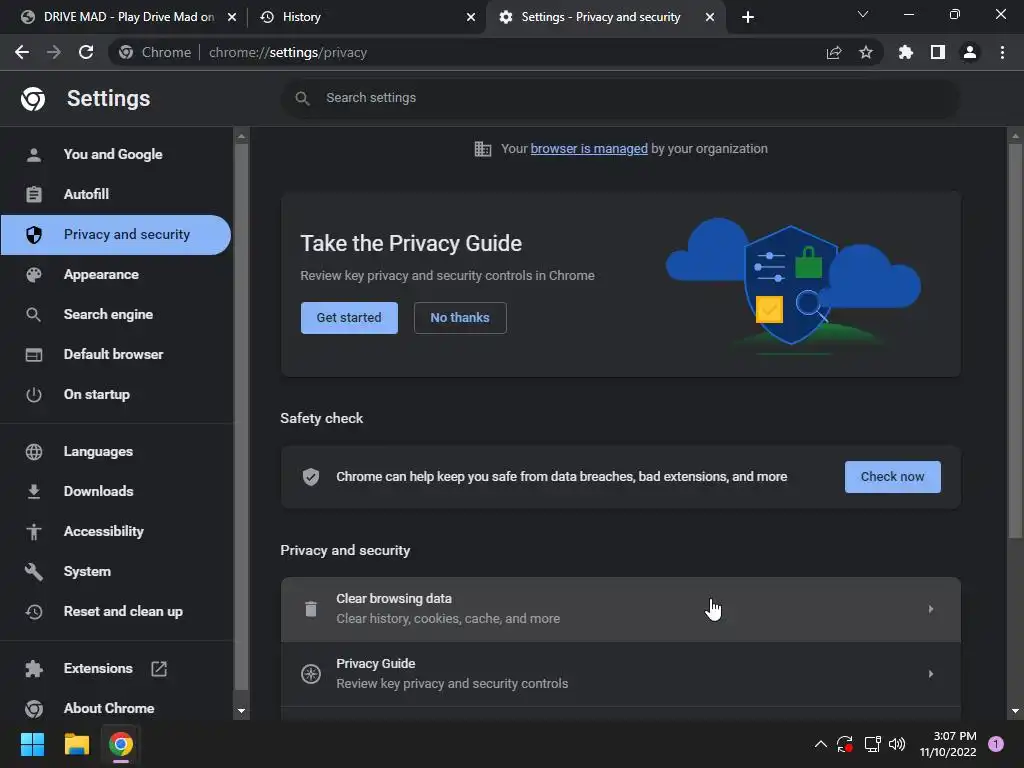Open a new tab with plus button
The height and width of the screenshot is (768, 1024).
pyautogui.click(x=748, y=17)
